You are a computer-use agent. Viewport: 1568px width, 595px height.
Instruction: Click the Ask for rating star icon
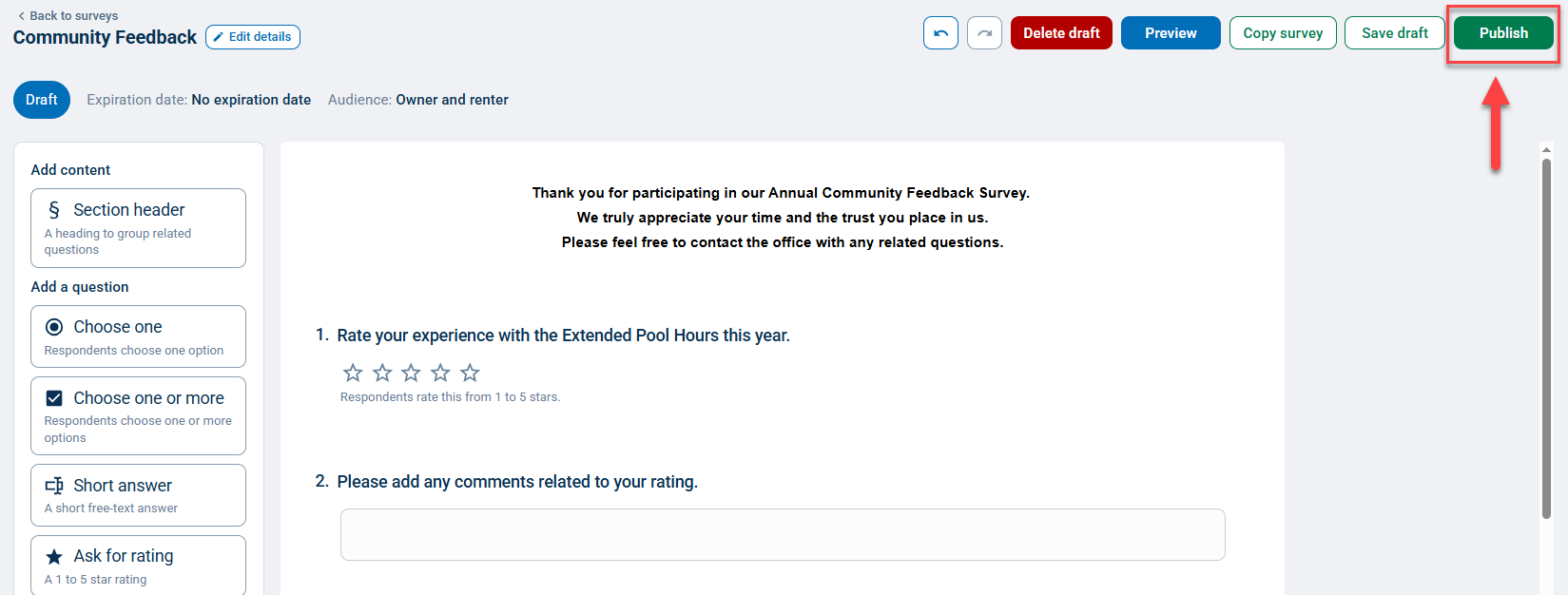(x=54, y=556)
